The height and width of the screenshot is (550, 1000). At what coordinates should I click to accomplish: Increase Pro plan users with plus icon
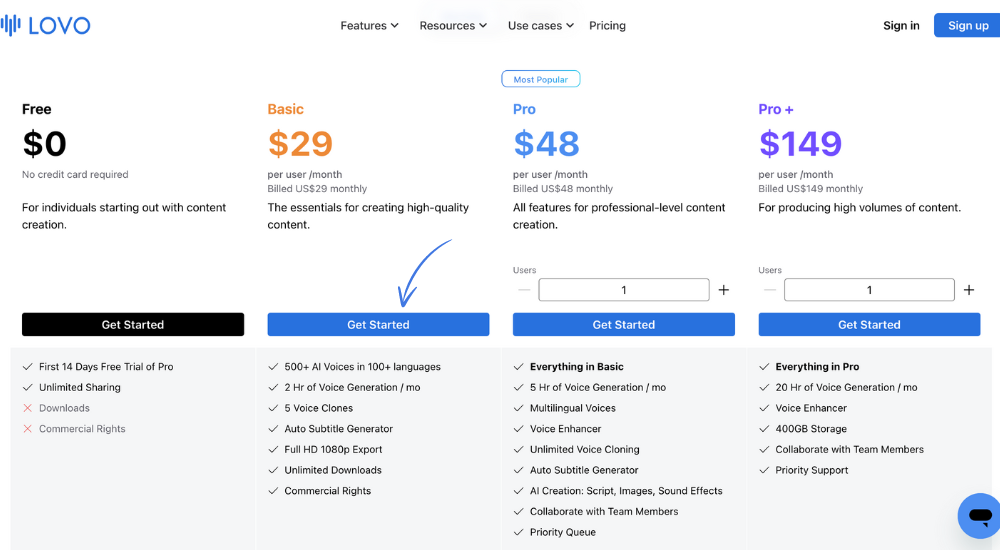(723, 290)
